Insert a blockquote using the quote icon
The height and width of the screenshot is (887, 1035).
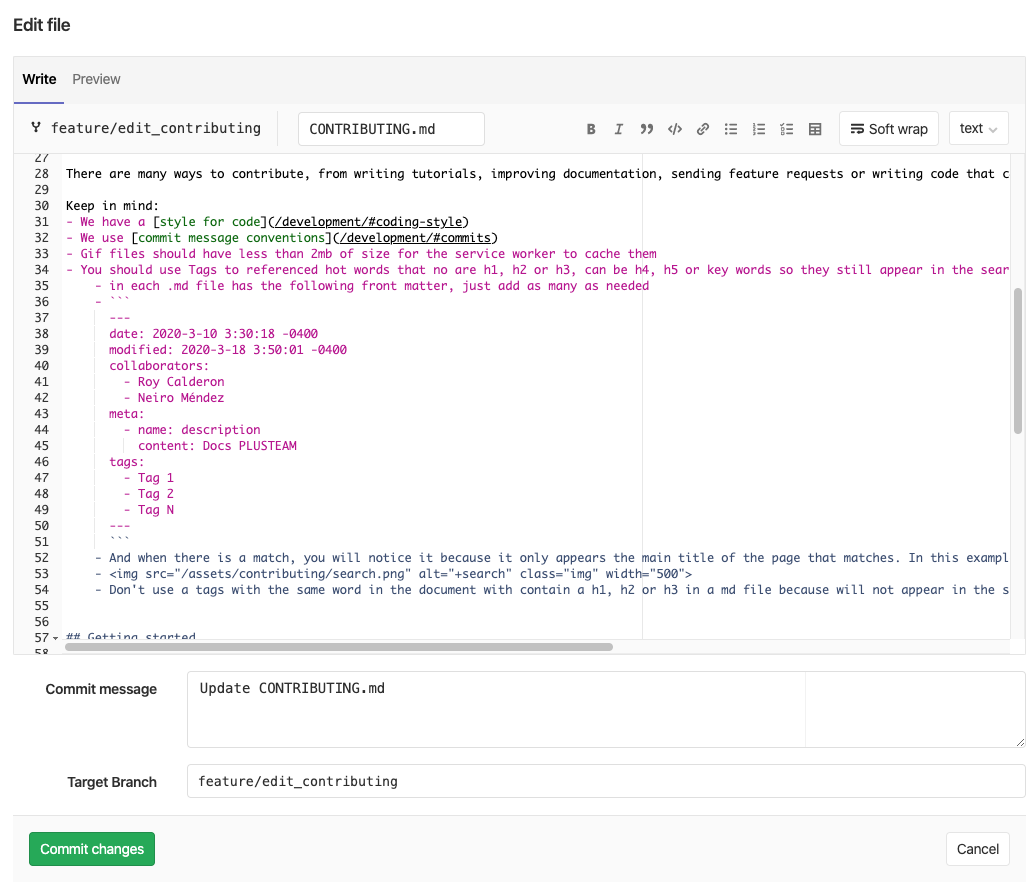point(646,129)
